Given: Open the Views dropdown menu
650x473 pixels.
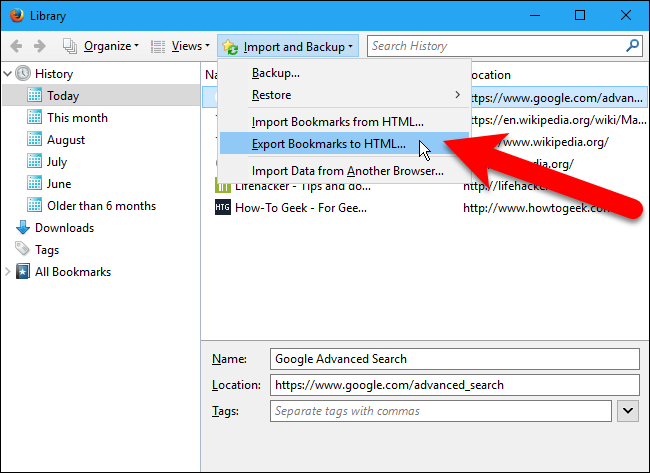Looking at the screenshot, I should pos(180,46).
